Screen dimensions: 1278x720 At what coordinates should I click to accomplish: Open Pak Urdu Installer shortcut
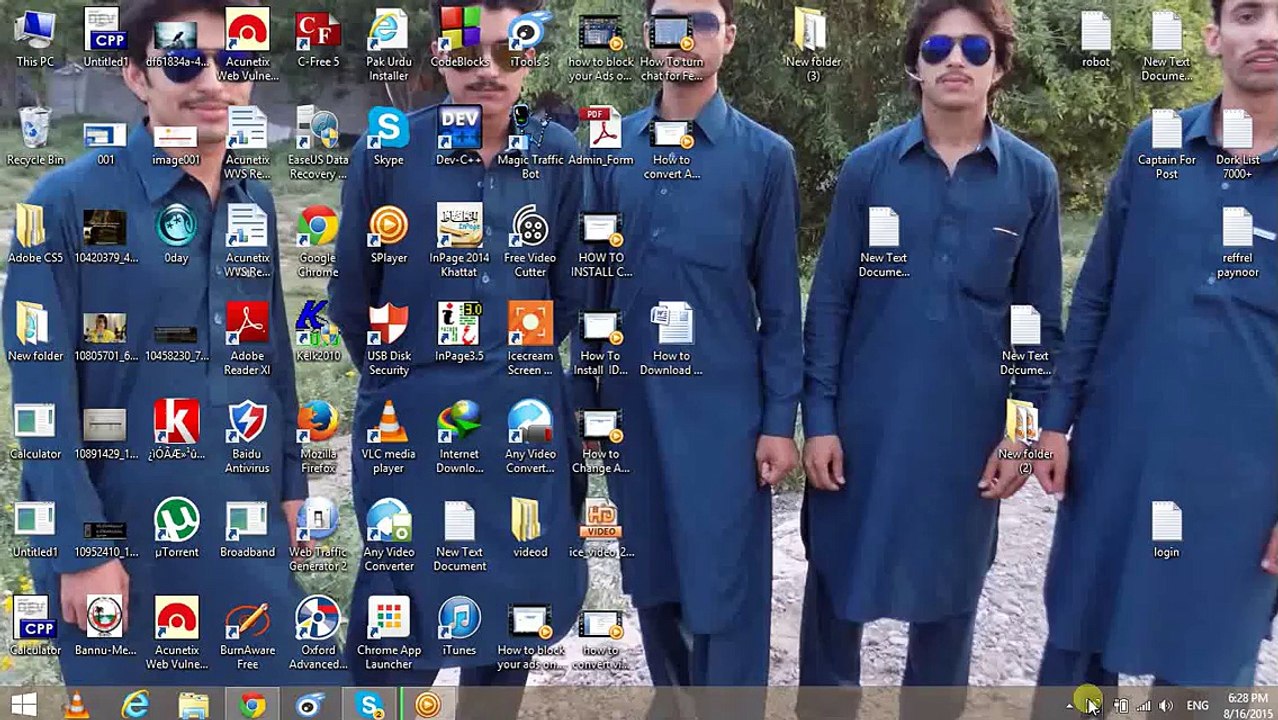pos(389,47)
